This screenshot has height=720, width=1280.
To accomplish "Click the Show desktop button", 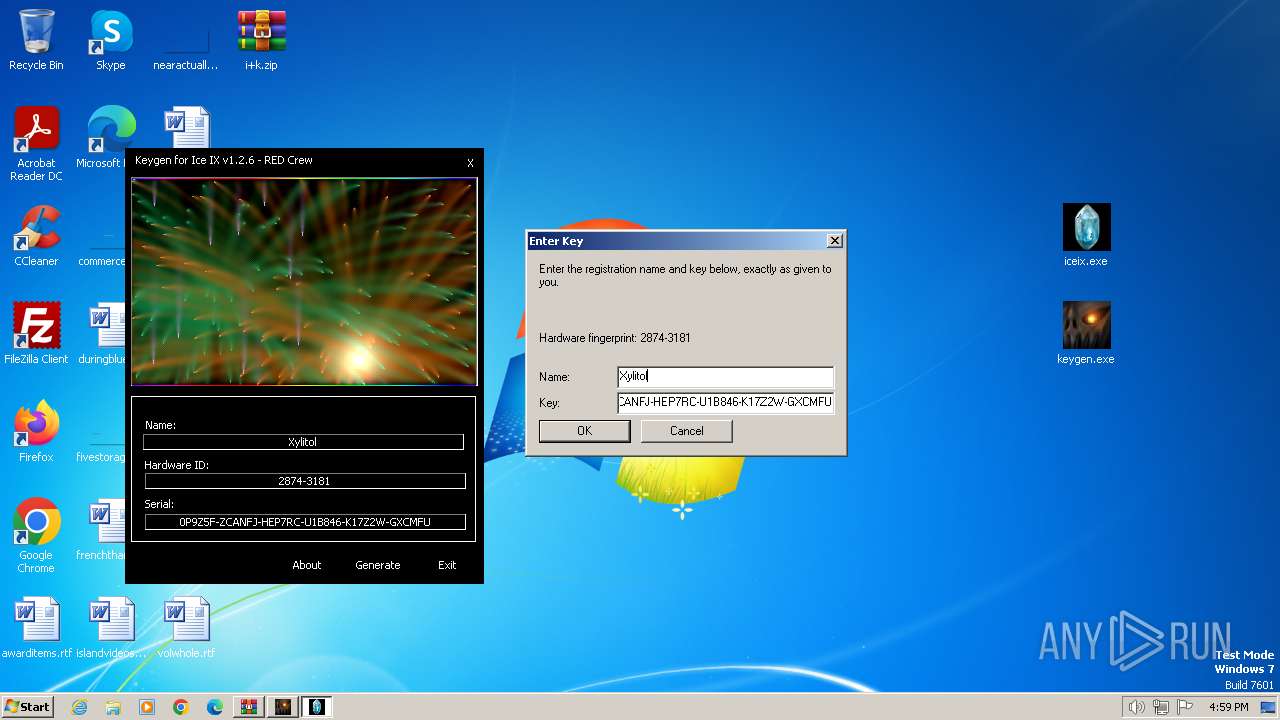I will coord(1268,707).
